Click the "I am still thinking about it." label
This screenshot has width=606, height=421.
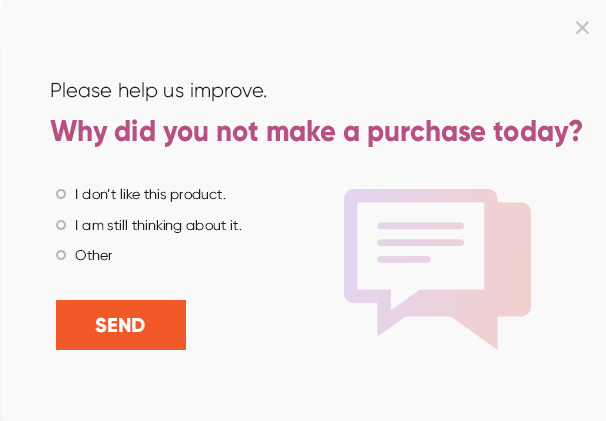[158, 225]
